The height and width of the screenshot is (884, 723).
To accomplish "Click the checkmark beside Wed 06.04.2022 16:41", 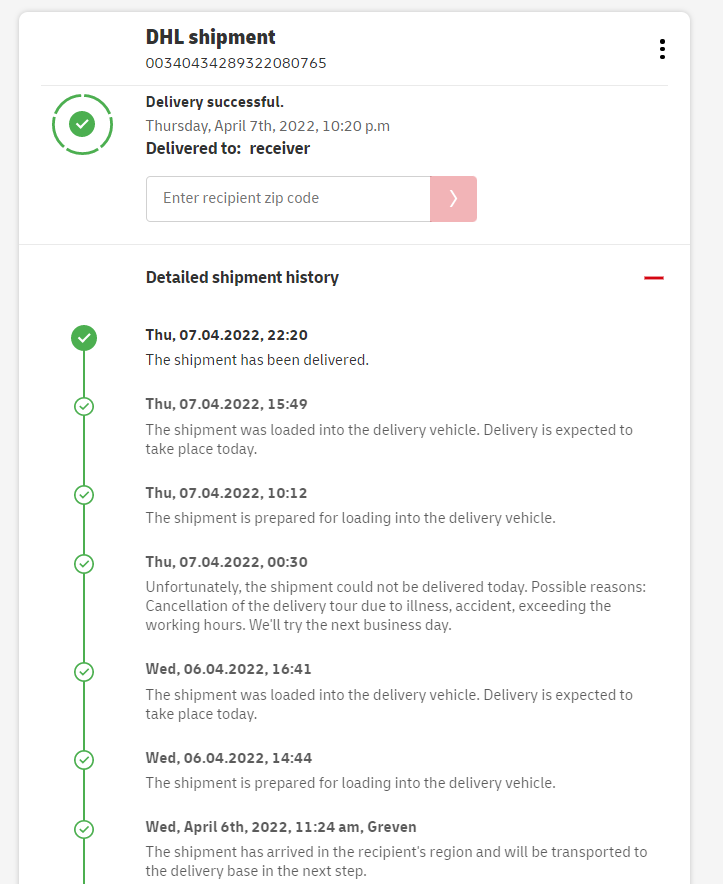I will click(x=84, y=671).
